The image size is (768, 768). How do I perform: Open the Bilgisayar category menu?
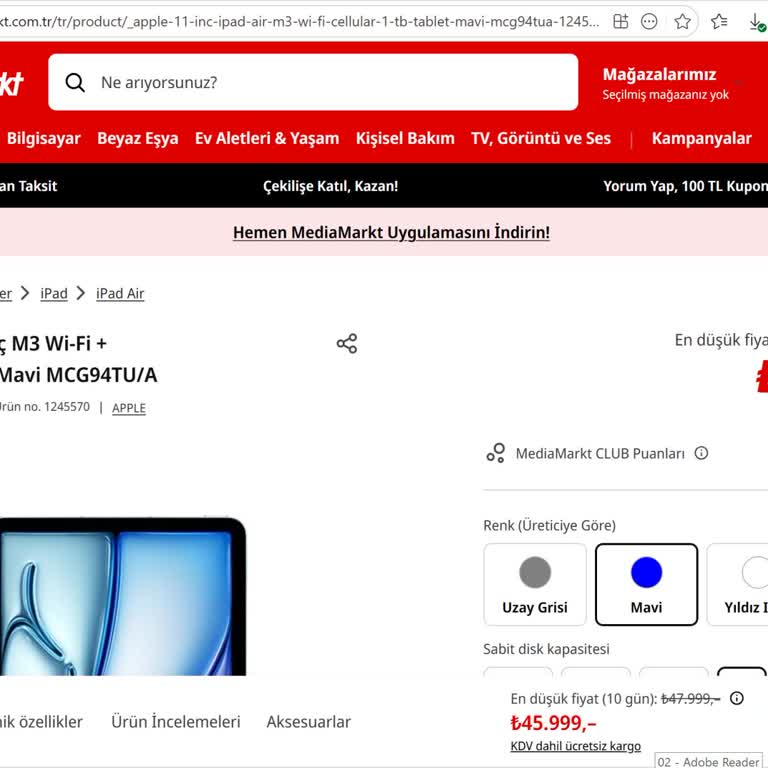44,138
